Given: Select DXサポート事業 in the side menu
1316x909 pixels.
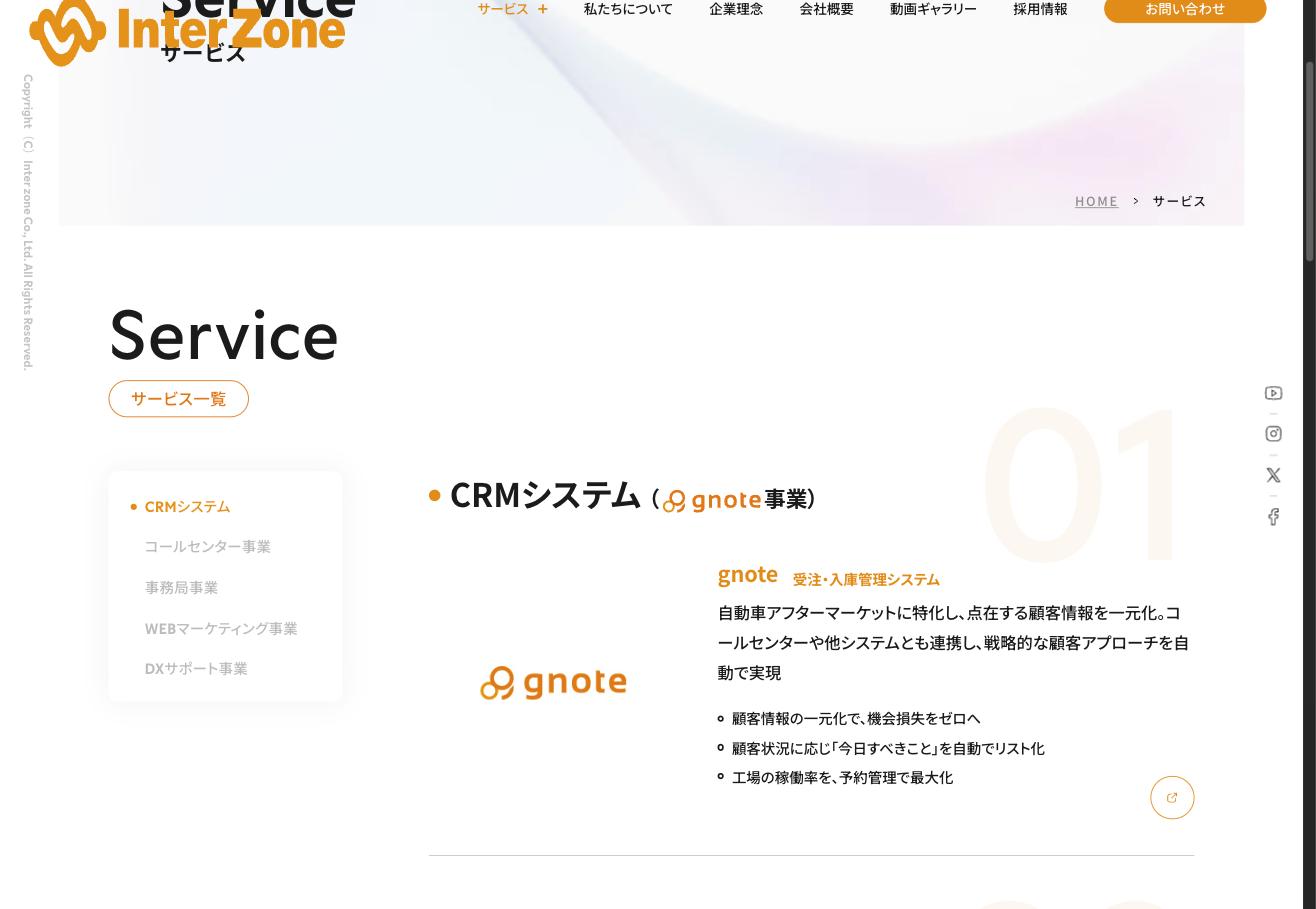Looking at the screenshot, I should pyautogui.click(x=196, y=669).
